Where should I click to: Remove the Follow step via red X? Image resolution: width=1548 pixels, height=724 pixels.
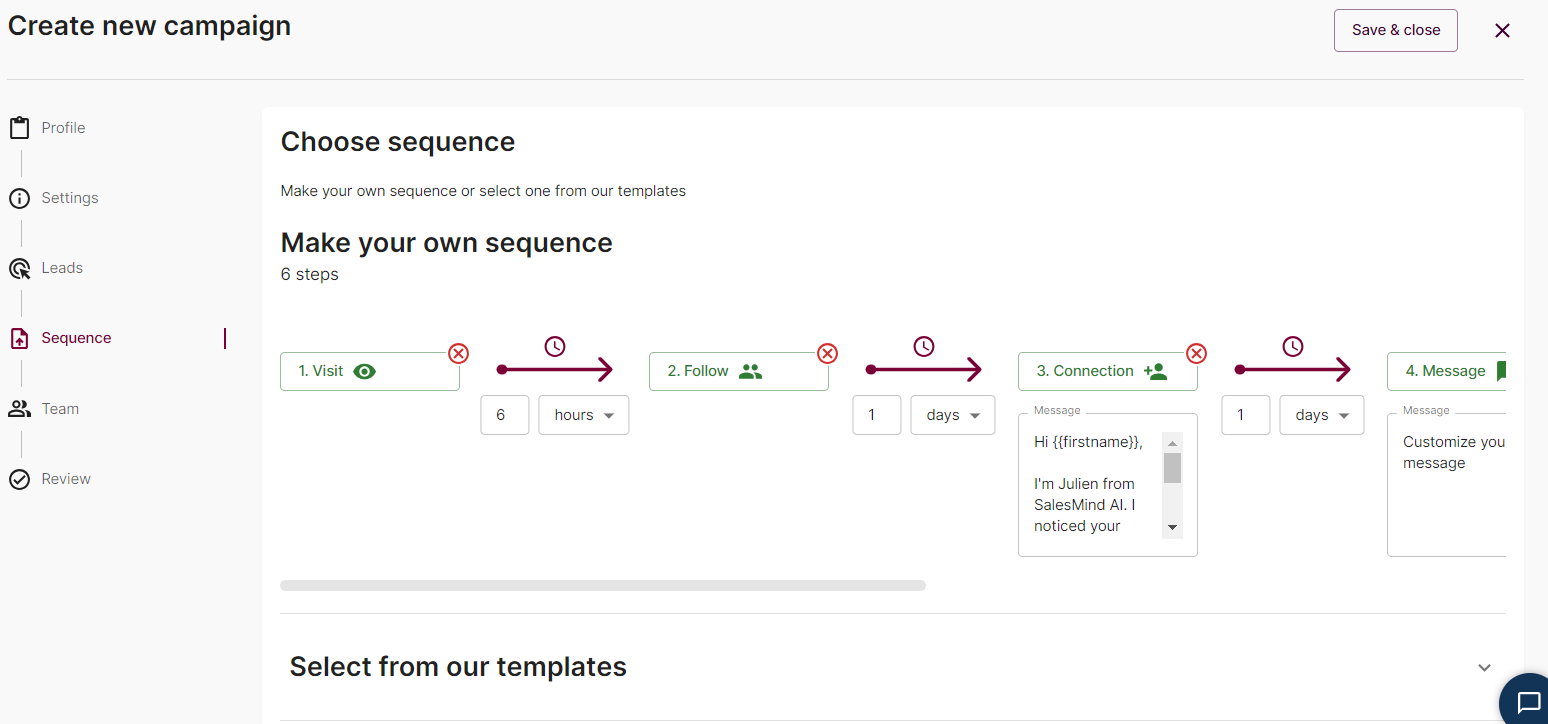pyautogui.click(x=827, y=353)
